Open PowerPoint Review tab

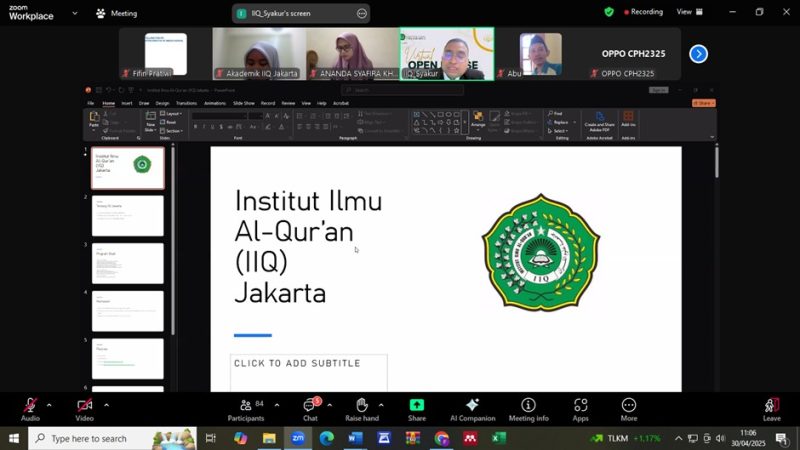pyautogui.click(x=288, y=103)
